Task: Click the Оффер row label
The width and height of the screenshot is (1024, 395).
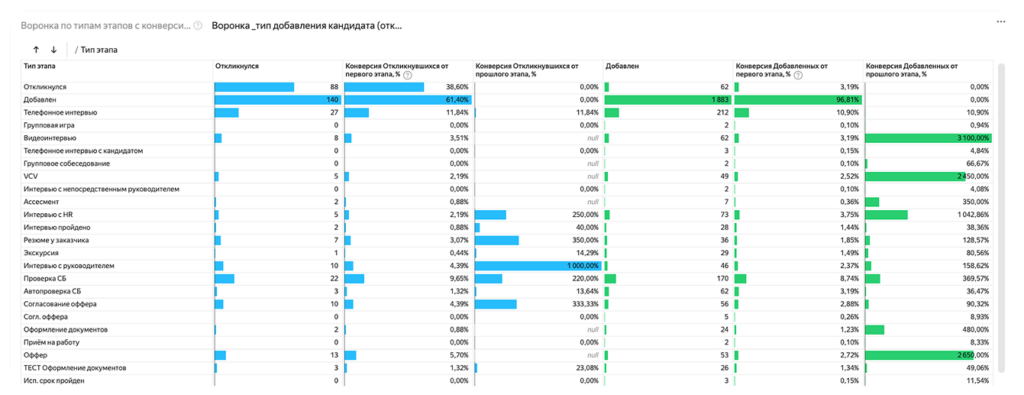Action: [x=34, y=355]
